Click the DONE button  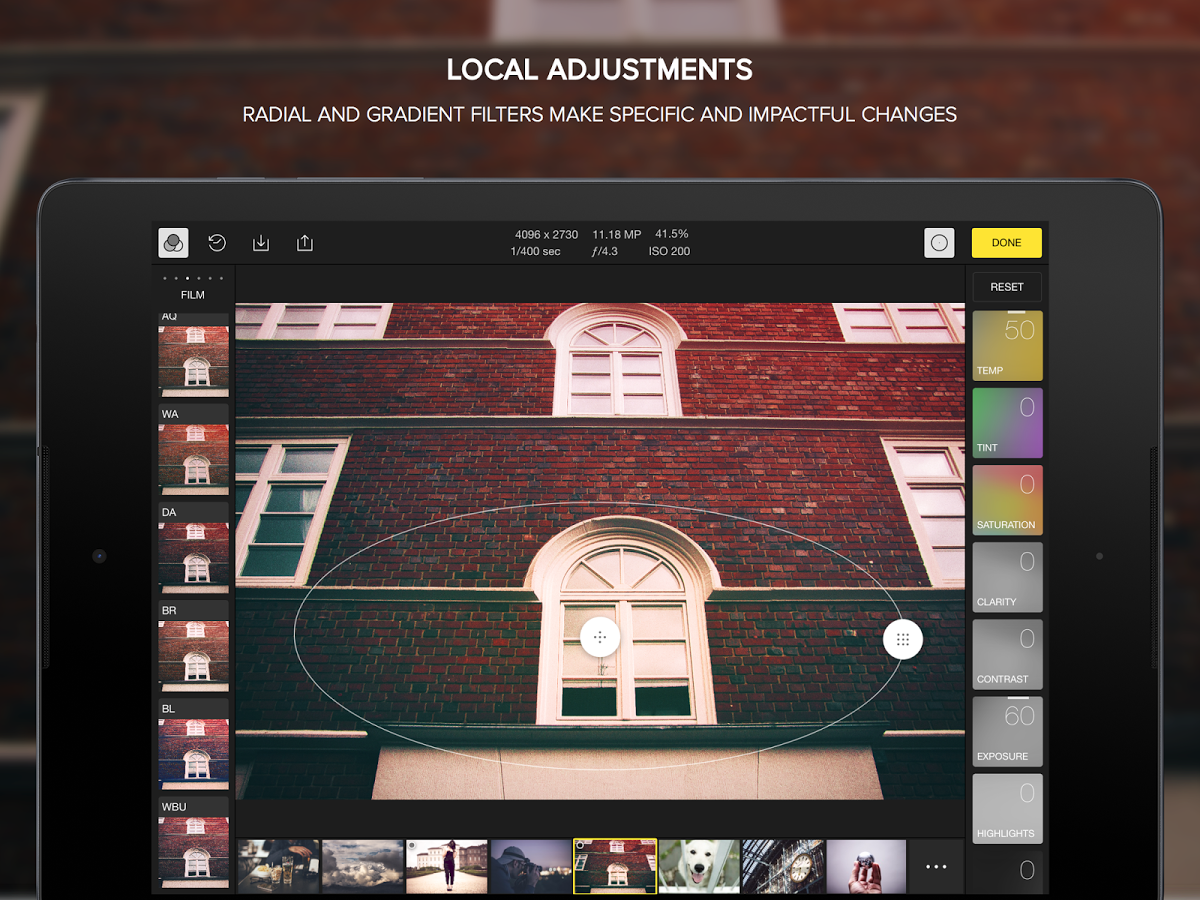1006,242
